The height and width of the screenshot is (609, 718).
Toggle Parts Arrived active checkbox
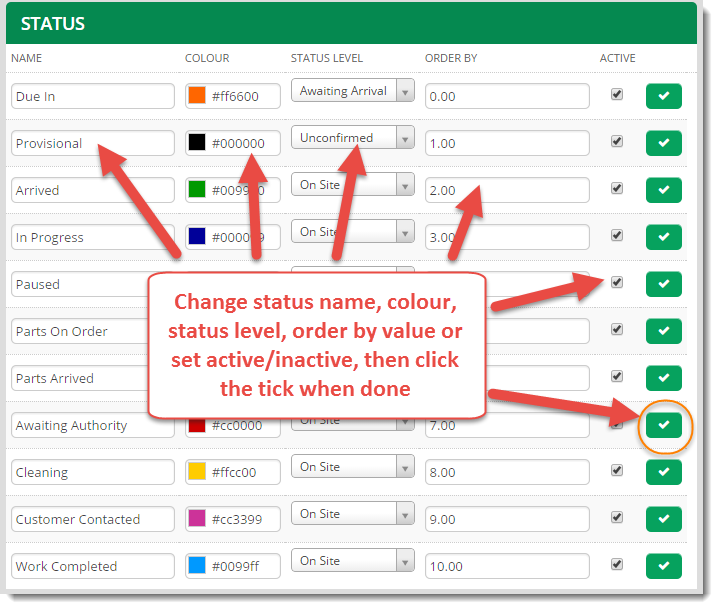(617, 376)
